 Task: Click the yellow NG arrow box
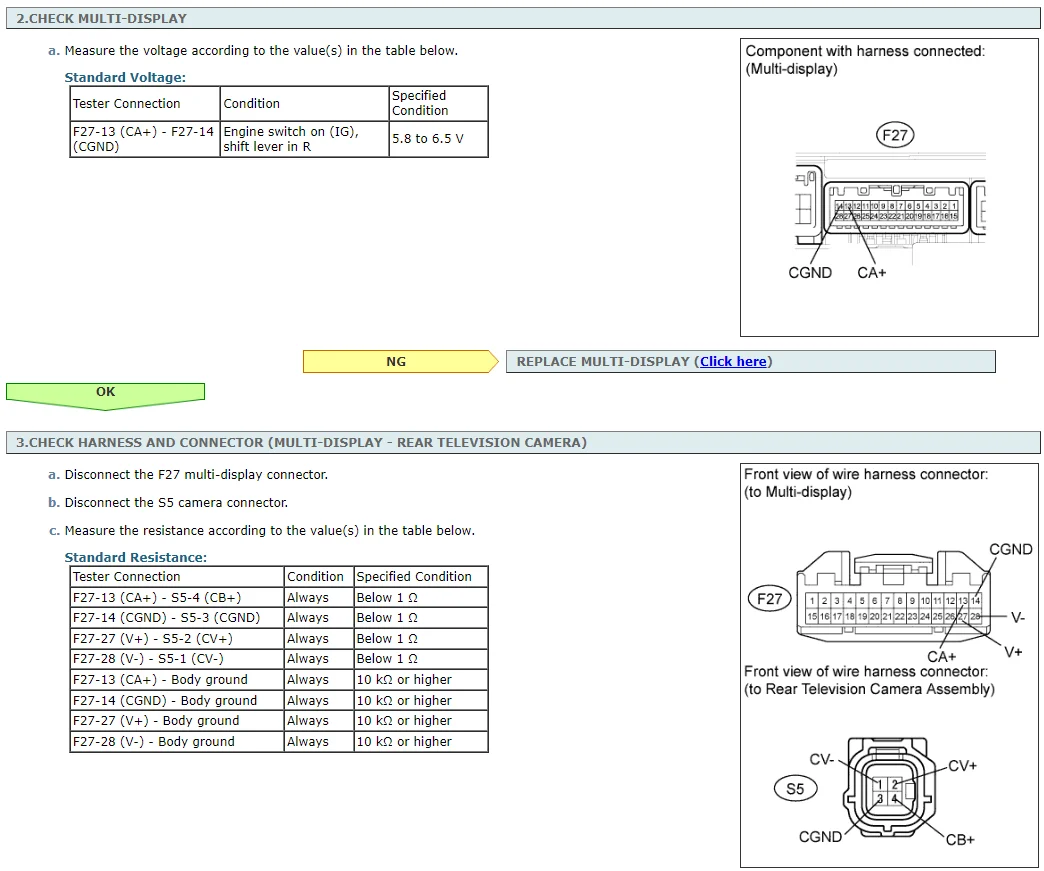pos(396,362)
